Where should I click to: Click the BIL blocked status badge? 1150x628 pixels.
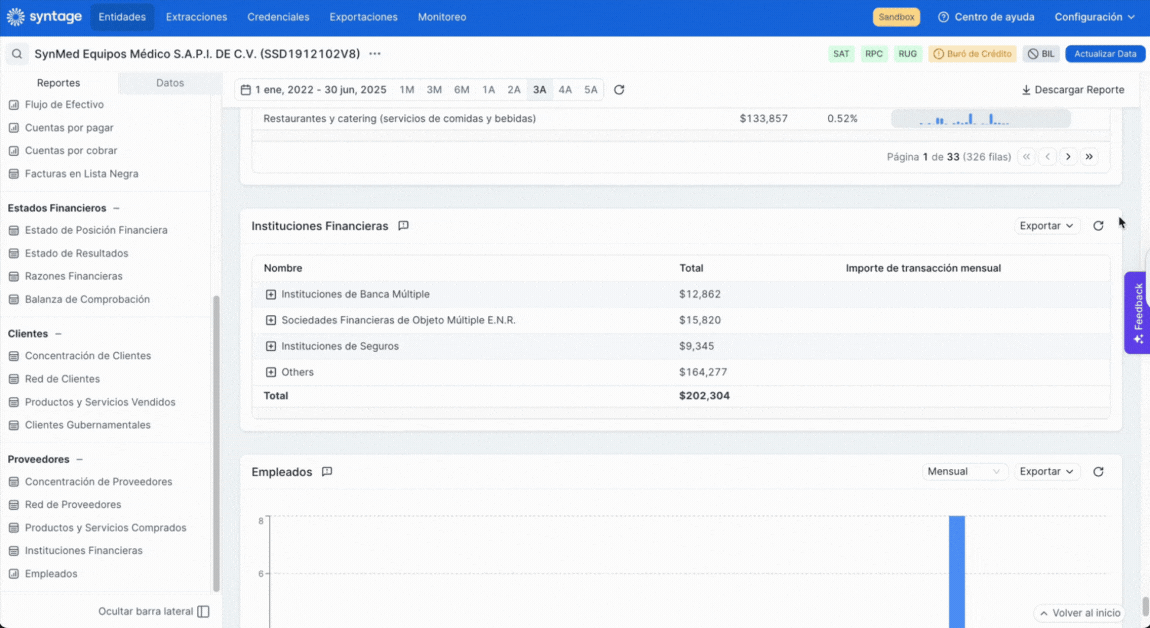tap(1041, 54)
